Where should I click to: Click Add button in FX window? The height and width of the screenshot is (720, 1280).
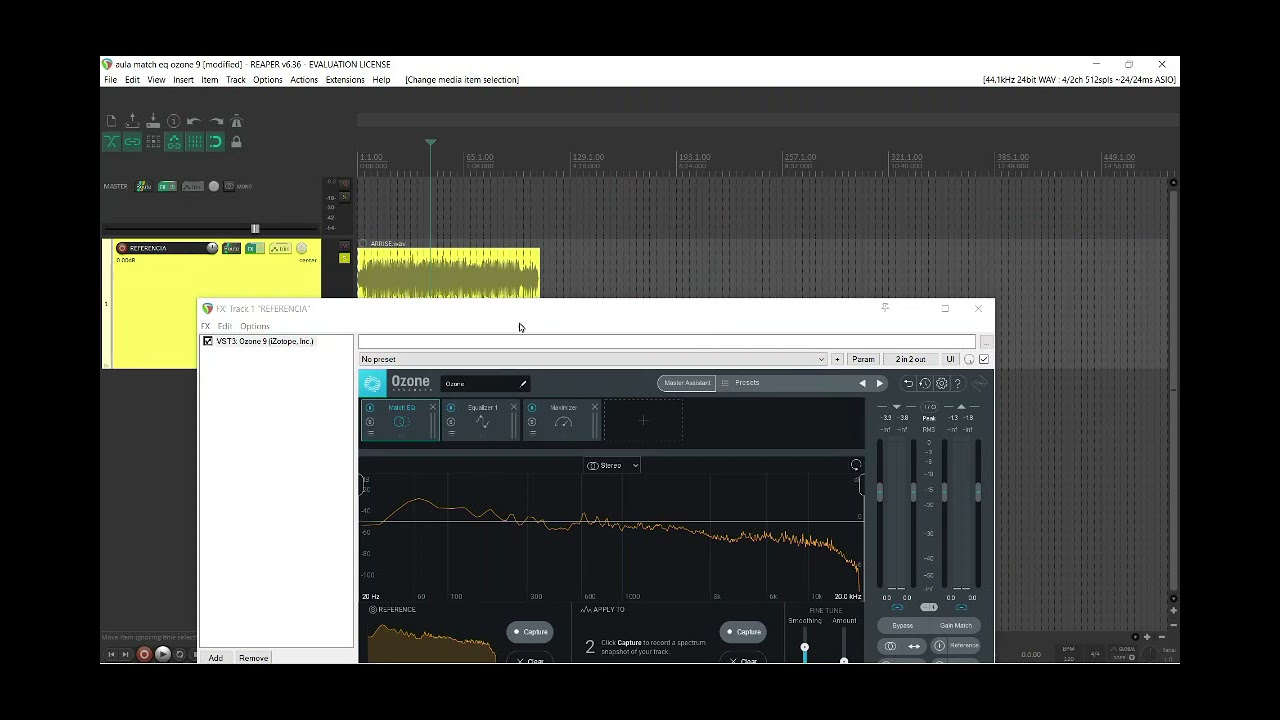tap(216, 658)
